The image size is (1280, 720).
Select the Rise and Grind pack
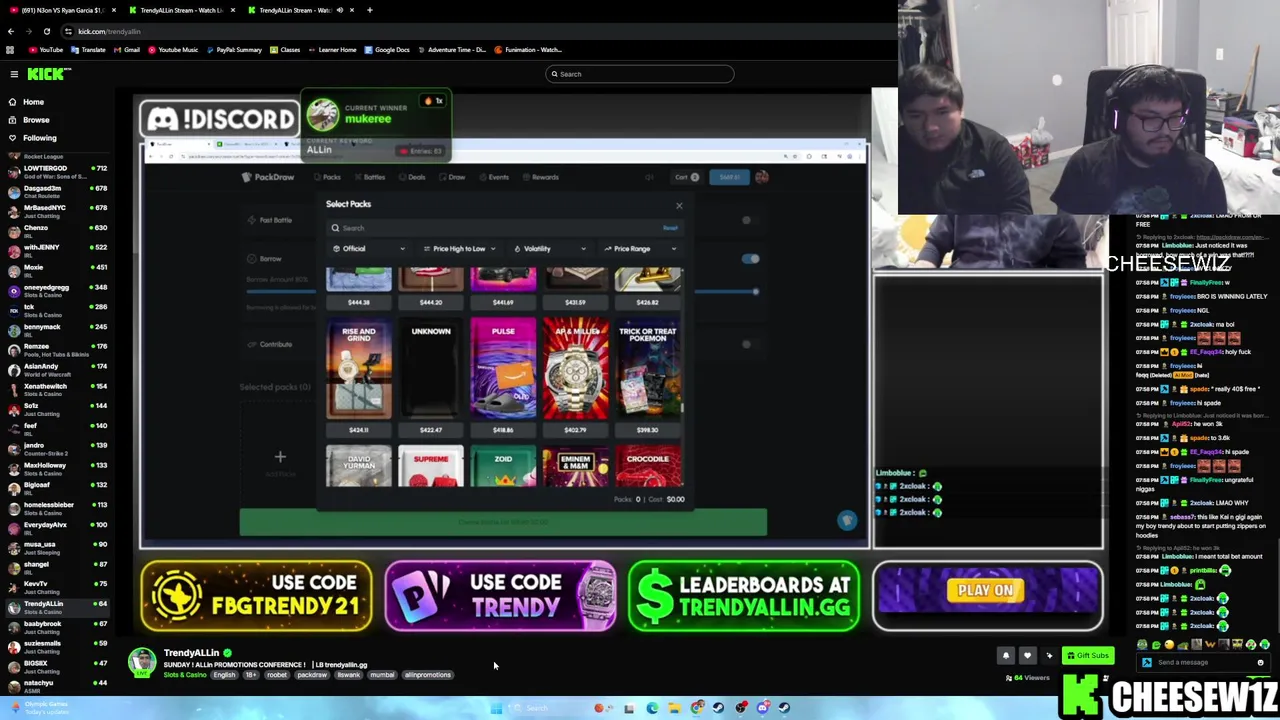pos(359,378)
